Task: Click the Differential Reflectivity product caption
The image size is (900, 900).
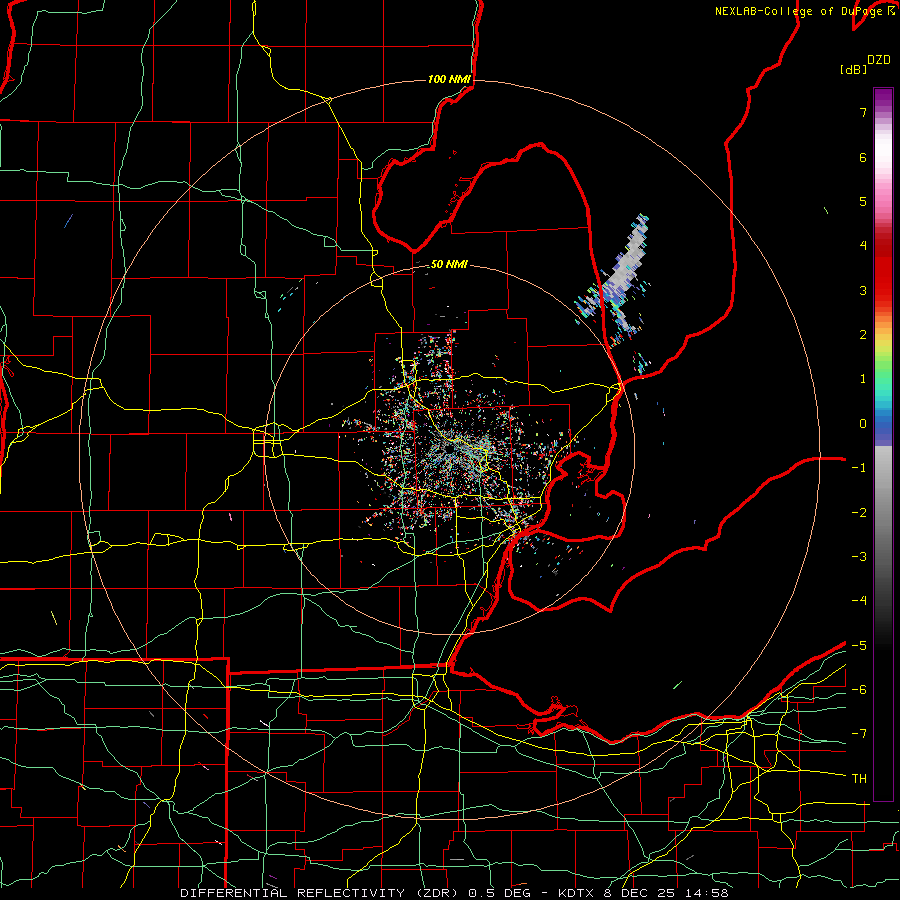Action: (454, 893)
